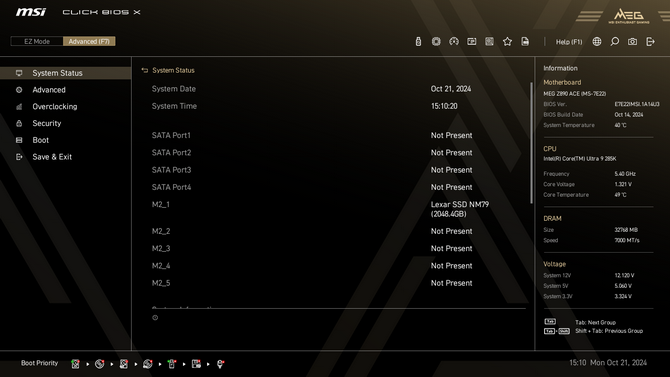Click the exit door icon in toolbar
Viewport: 670px width, 377px height.
pos(650,41)
